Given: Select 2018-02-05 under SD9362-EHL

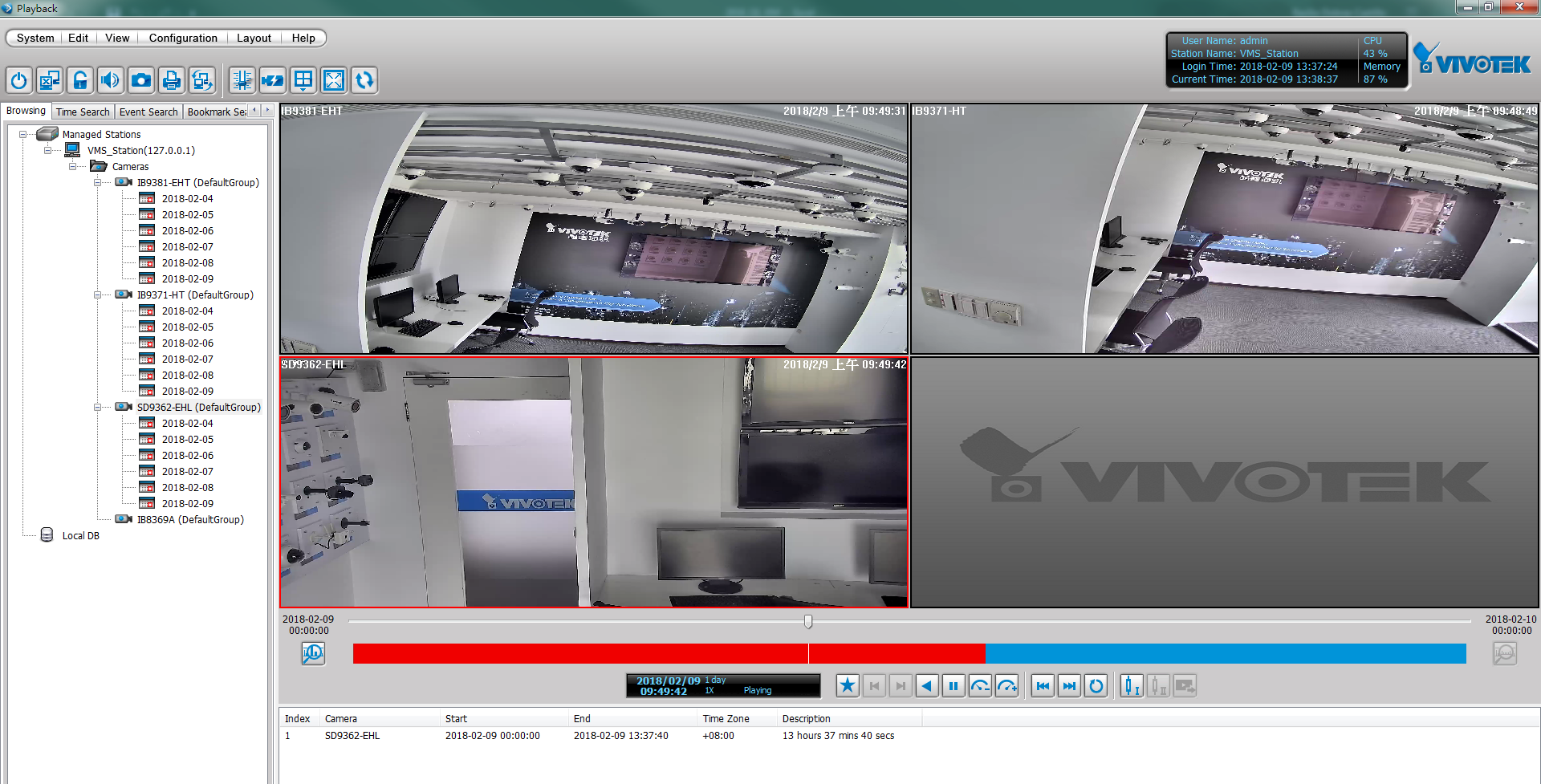Looking at the screenshot, I should click(187, 439).
